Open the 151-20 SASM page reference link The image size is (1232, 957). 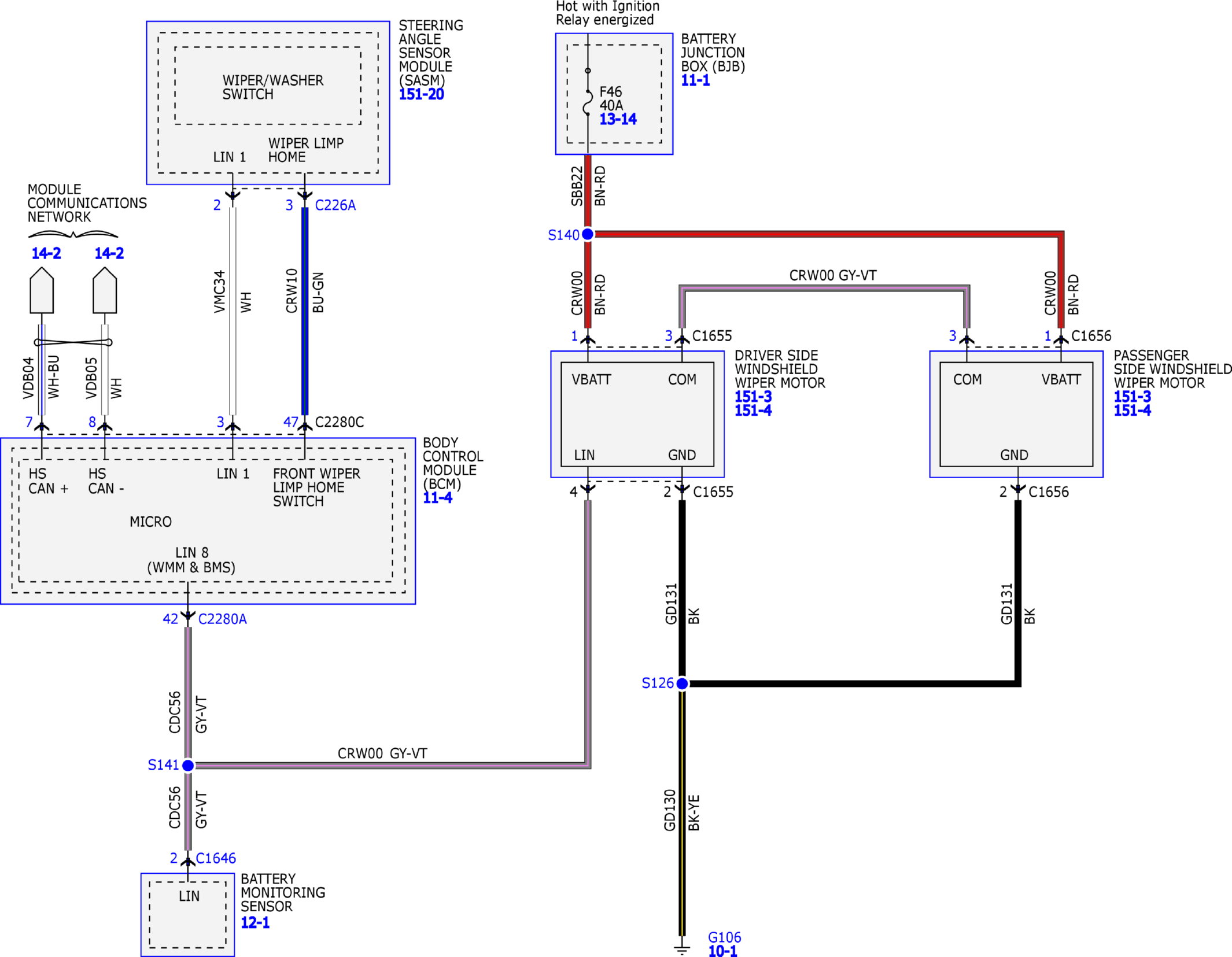tap(421, 94)
